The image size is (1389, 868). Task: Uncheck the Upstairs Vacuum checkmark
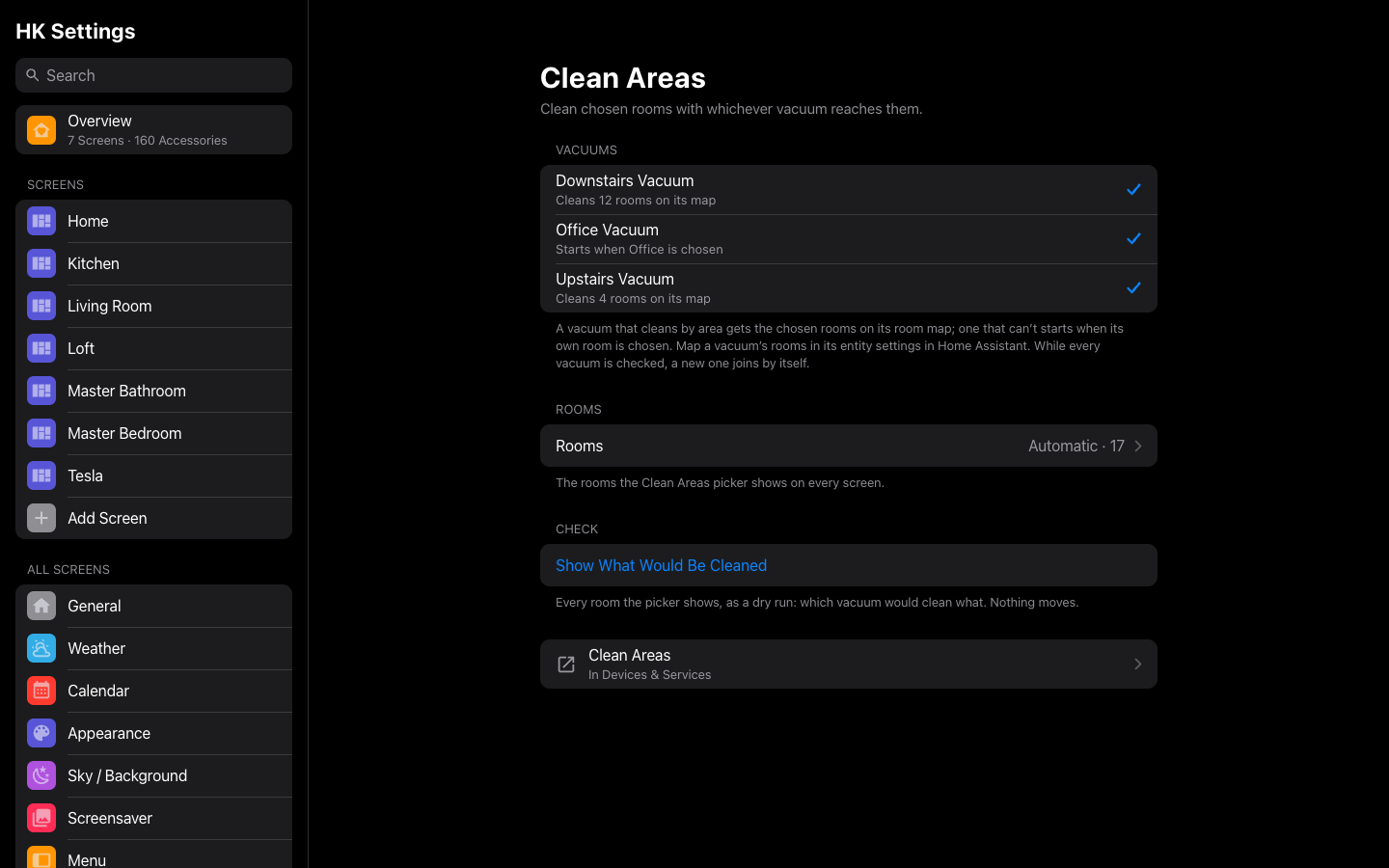click(x=1133, y=288)
